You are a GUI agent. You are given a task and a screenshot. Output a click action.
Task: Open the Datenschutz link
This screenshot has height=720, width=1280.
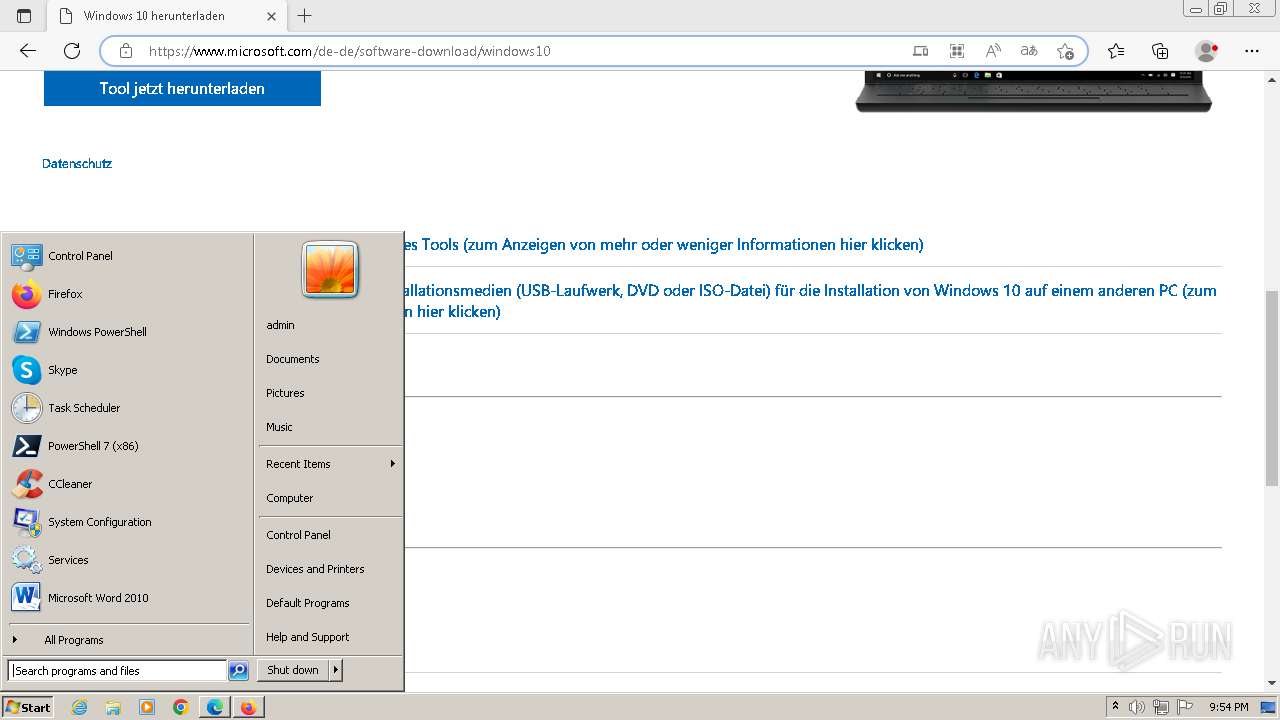click(77, 163)
